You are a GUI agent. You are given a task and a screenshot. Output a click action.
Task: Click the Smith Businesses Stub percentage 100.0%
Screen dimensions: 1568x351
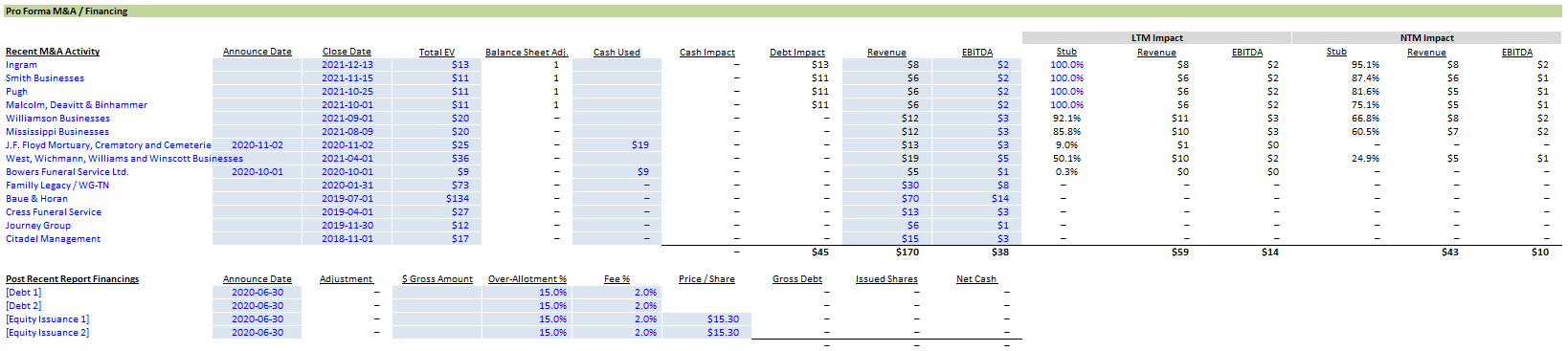[1066, 78]
